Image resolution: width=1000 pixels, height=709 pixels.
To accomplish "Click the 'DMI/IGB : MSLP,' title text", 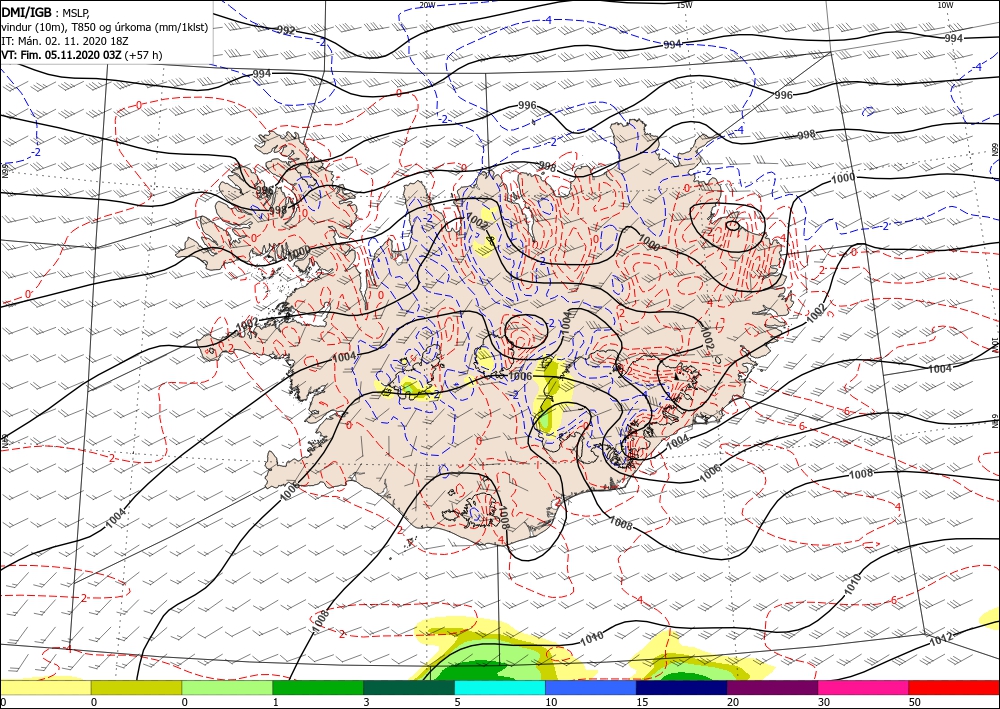I will (47, 12).
